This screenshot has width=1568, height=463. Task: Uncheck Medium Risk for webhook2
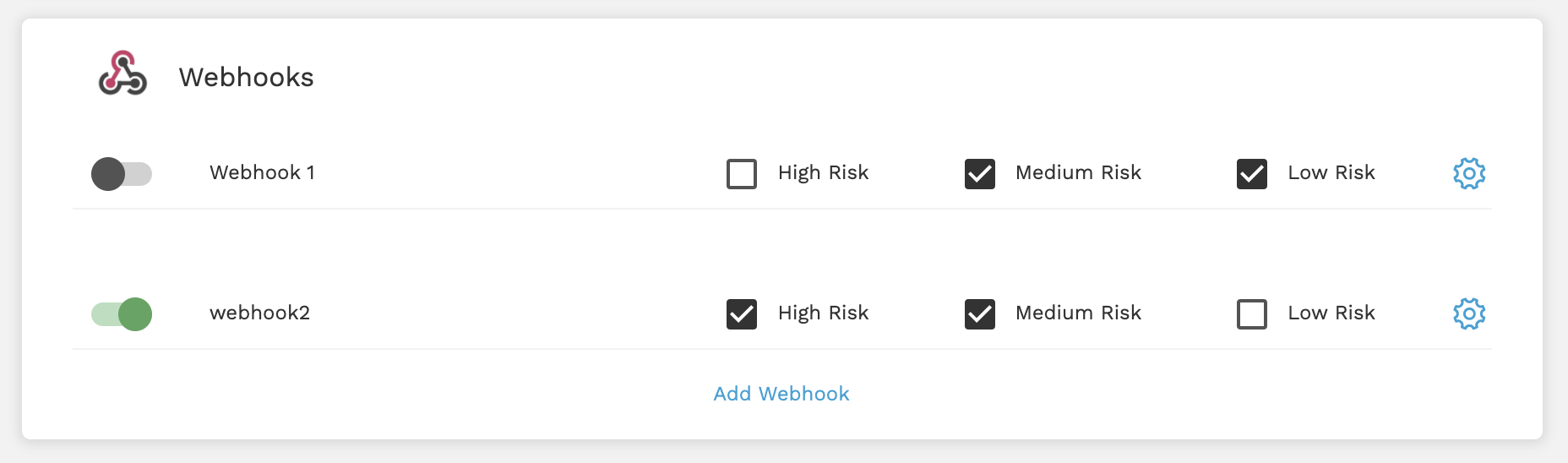(980, 314)
